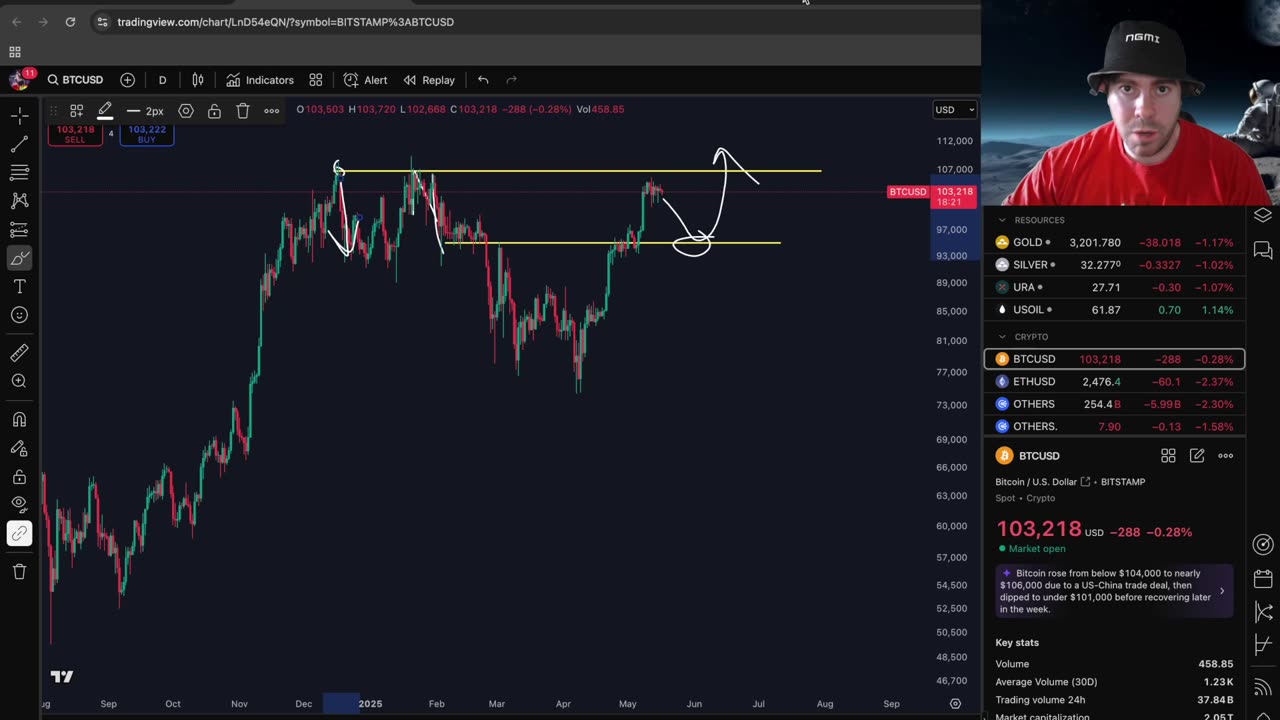This screenshot has width=1280, height=720.
Task: Select the zoom in tool
Action: coord(19,381)
